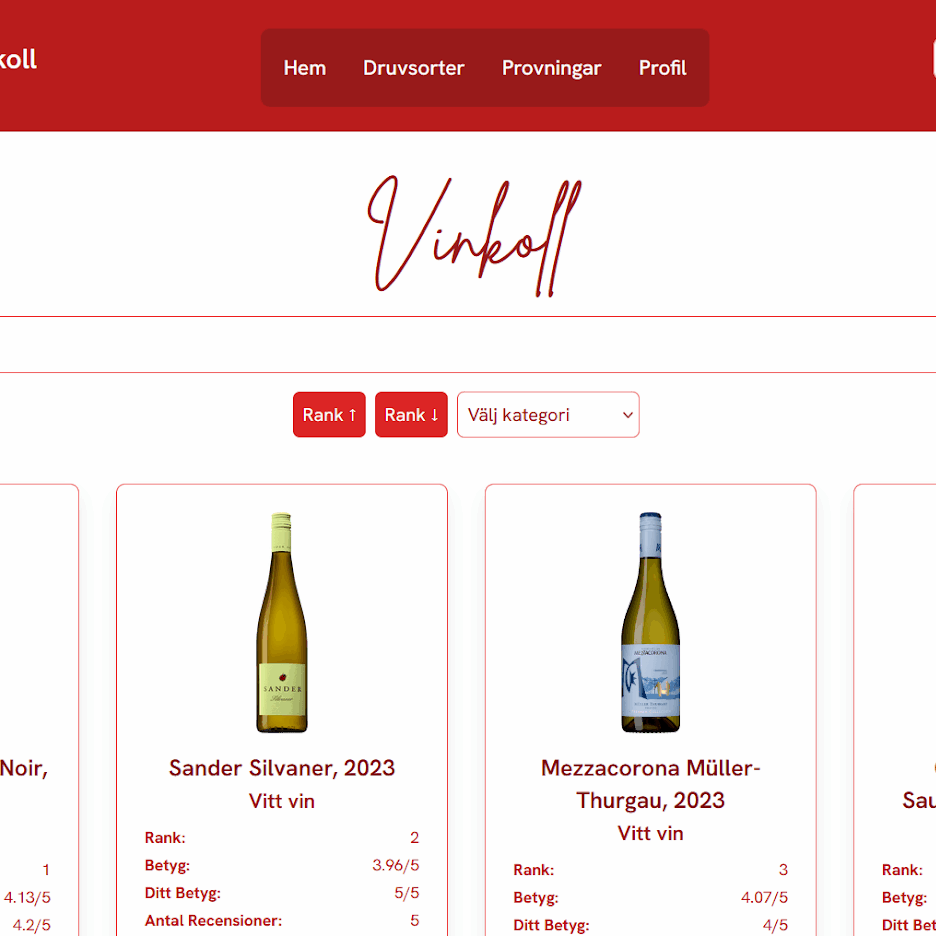This screenshot has height=936, width=936.
Task: Select the Sander Silvaner bottle image
Action: pos(282,622)
